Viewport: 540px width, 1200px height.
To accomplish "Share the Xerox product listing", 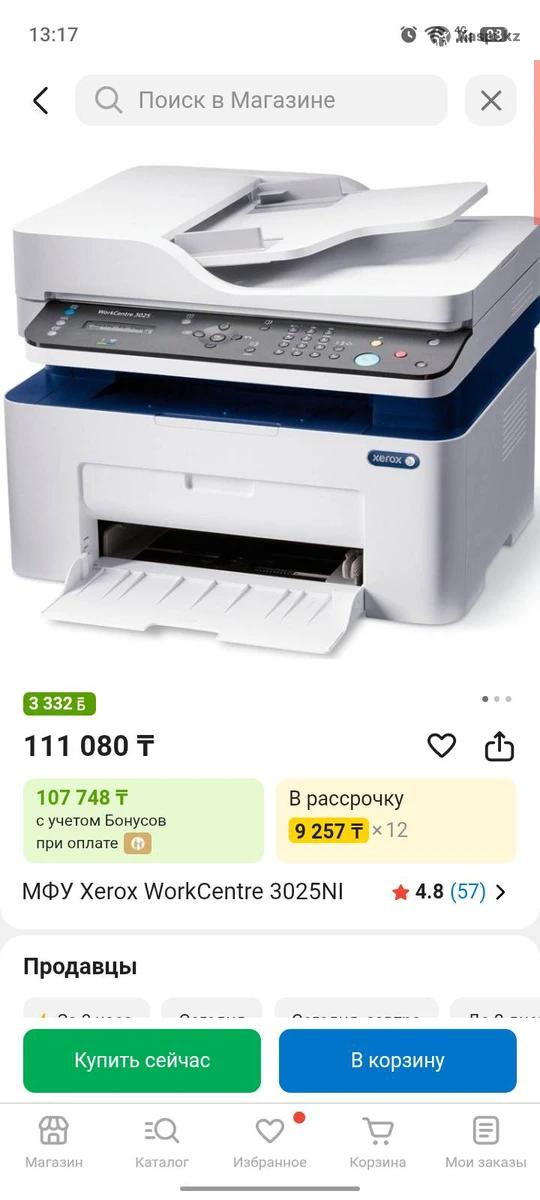I will 499,745.
